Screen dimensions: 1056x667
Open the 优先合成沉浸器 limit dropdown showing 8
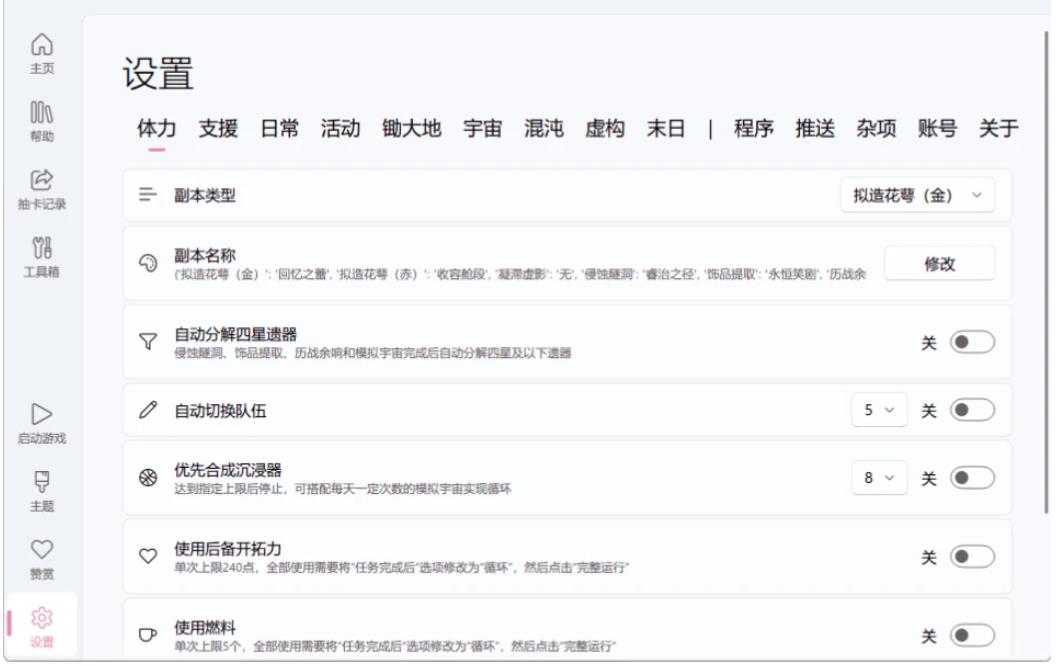(x=879, y=478)
